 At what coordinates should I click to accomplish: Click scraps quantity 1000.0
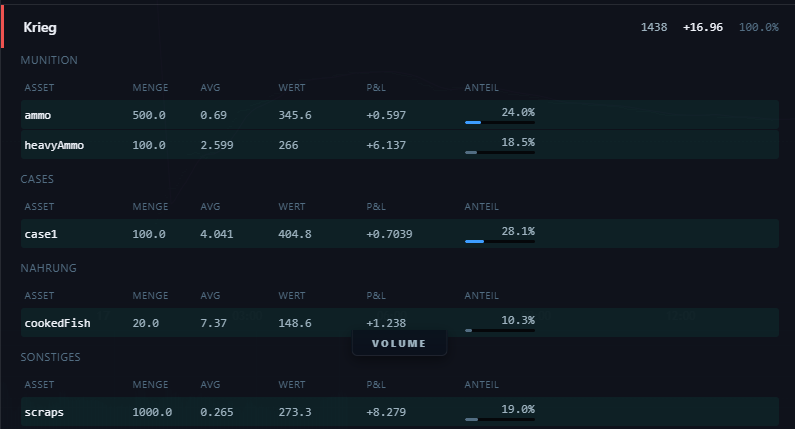click(x=152, y=412)
